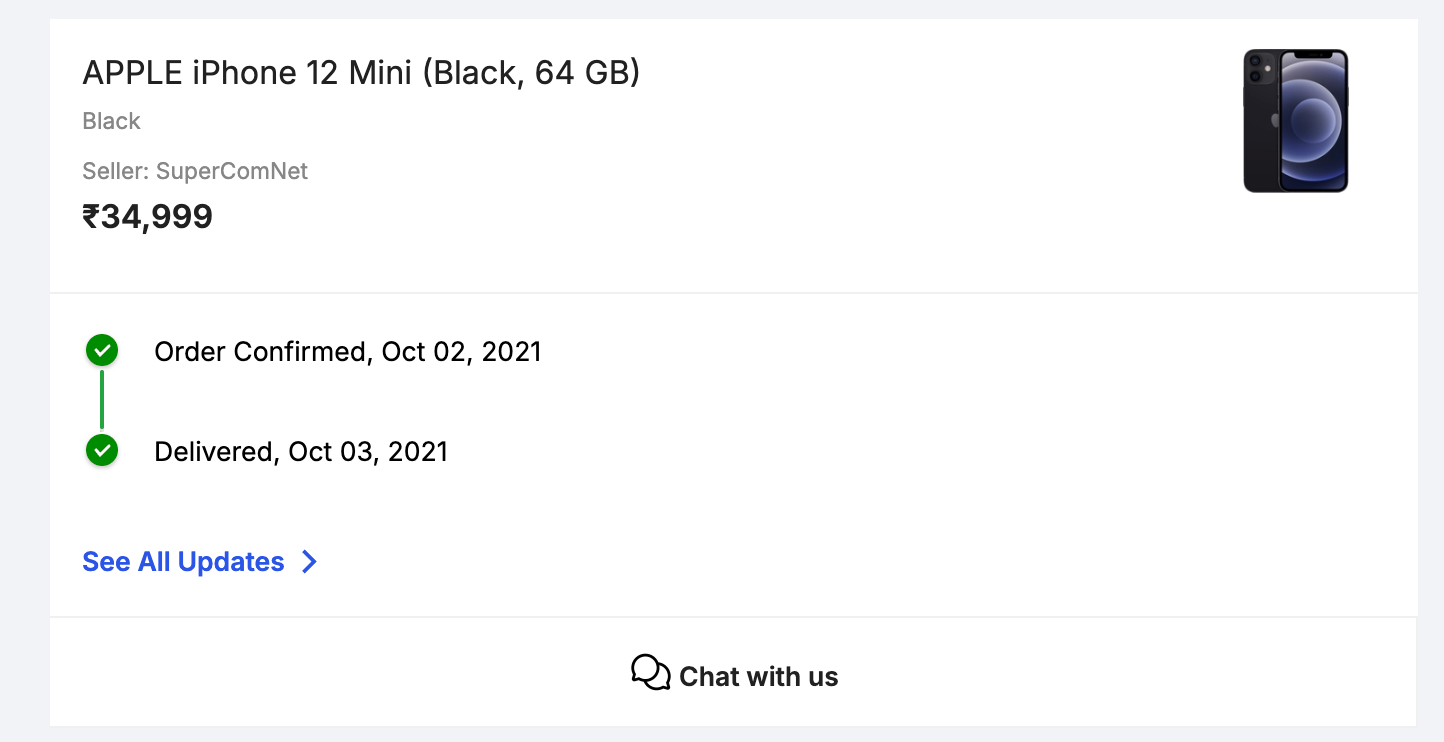Open the See All Updates link
The height and width of the screenshot is (742, 1444).
[183, 562]
